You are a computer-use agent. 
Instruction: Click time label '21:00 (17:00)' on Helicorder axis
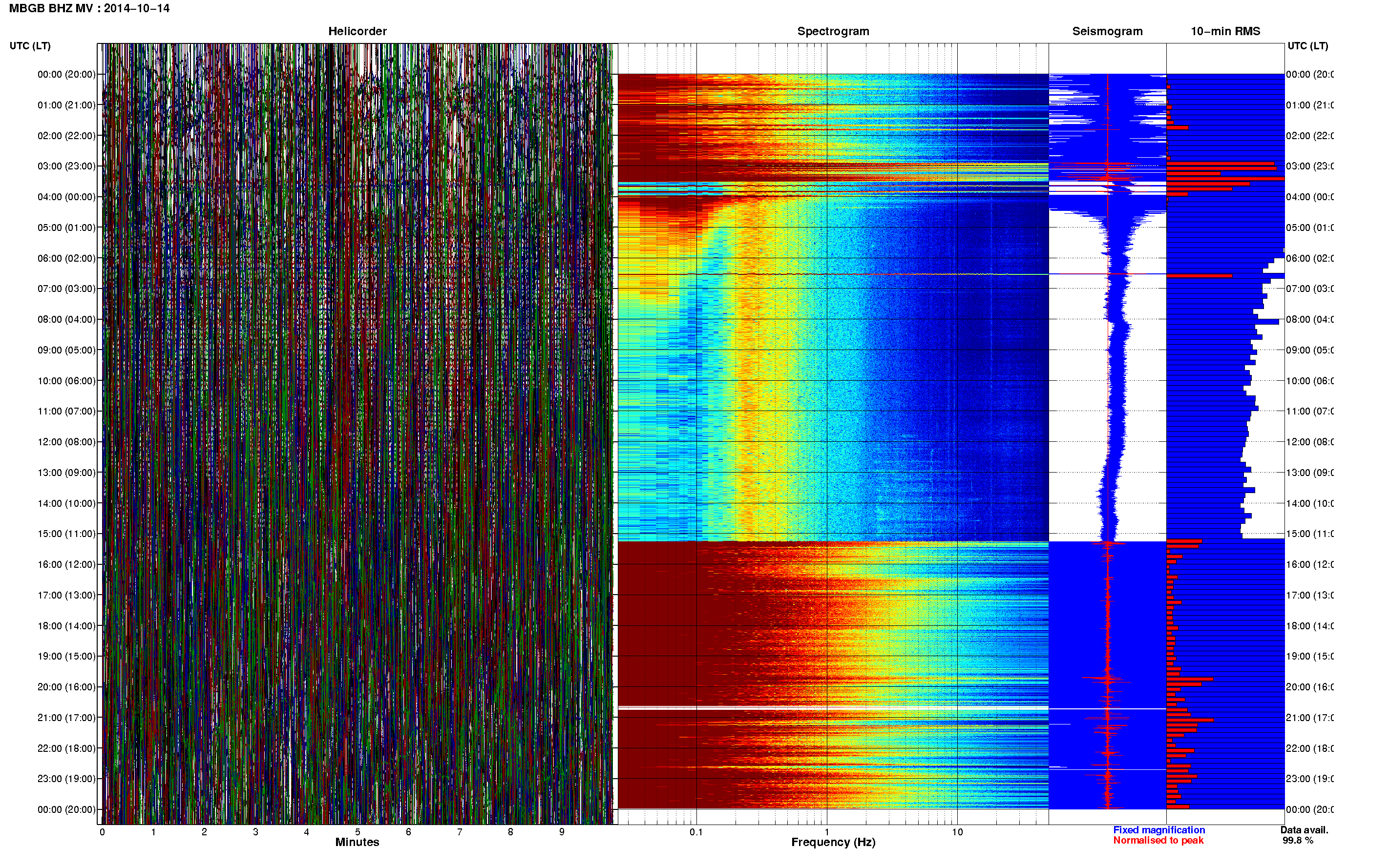click(66, 718)
